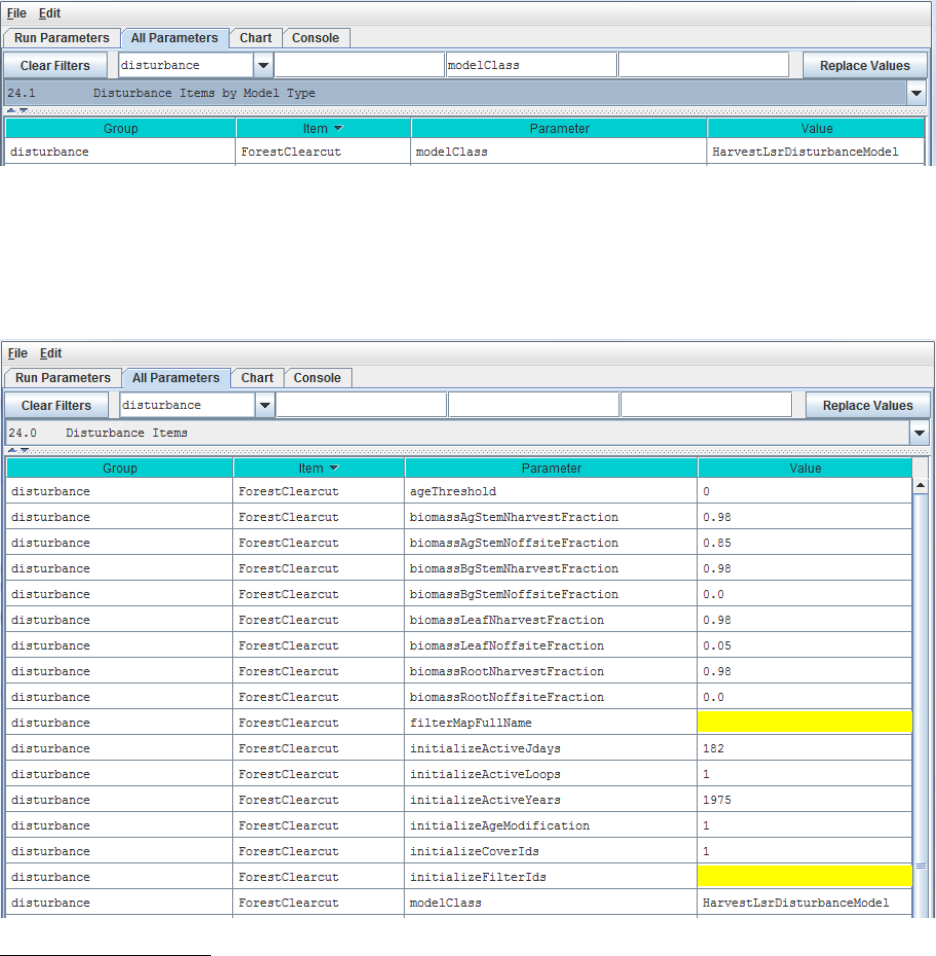Open Chart tab in lower window
Screen dimensions: 936x956
point(257,378)
